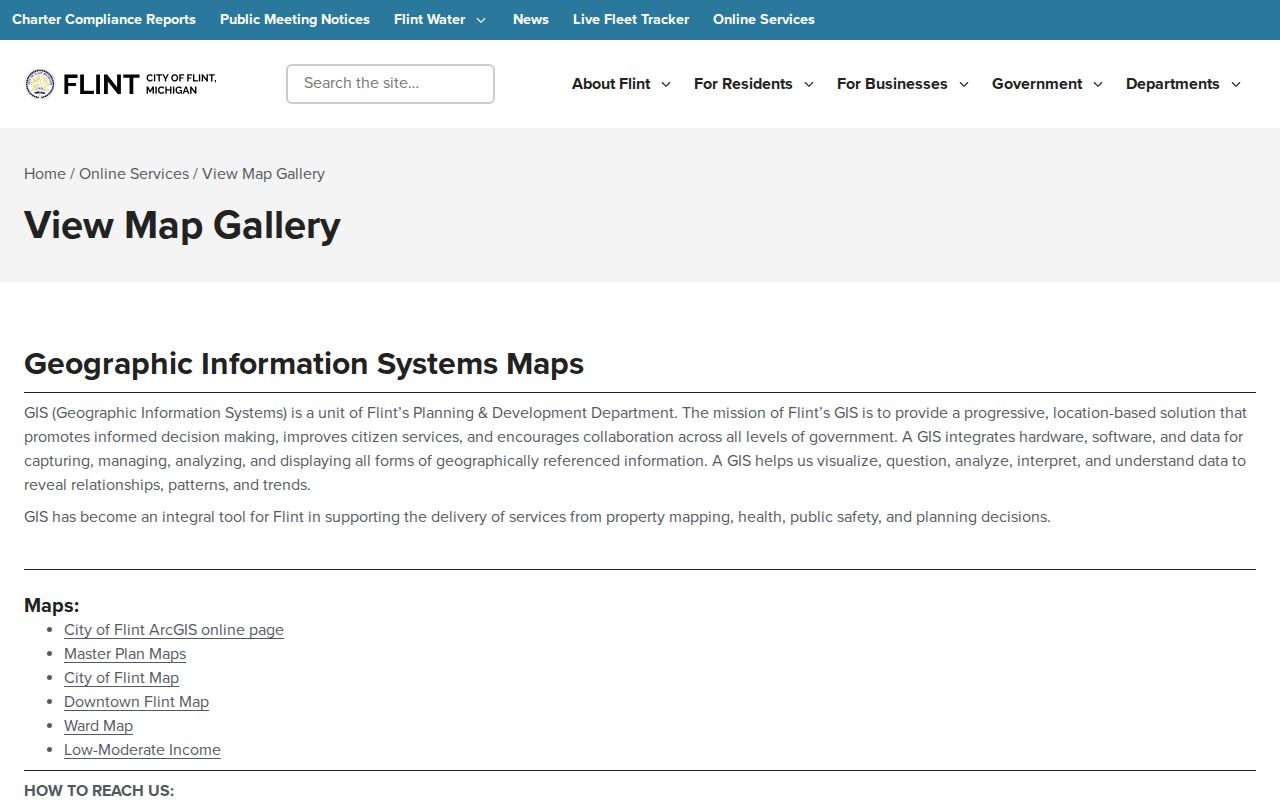Click the Home breadcrumb link
1280x800 pixels.
45,174
